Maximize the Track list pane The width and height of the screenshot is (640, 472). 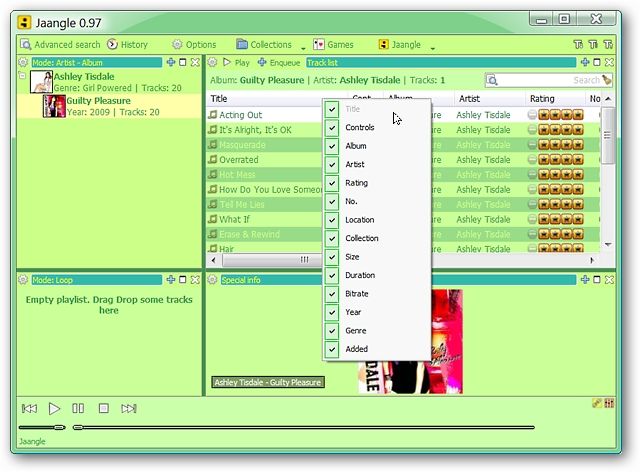597,62
